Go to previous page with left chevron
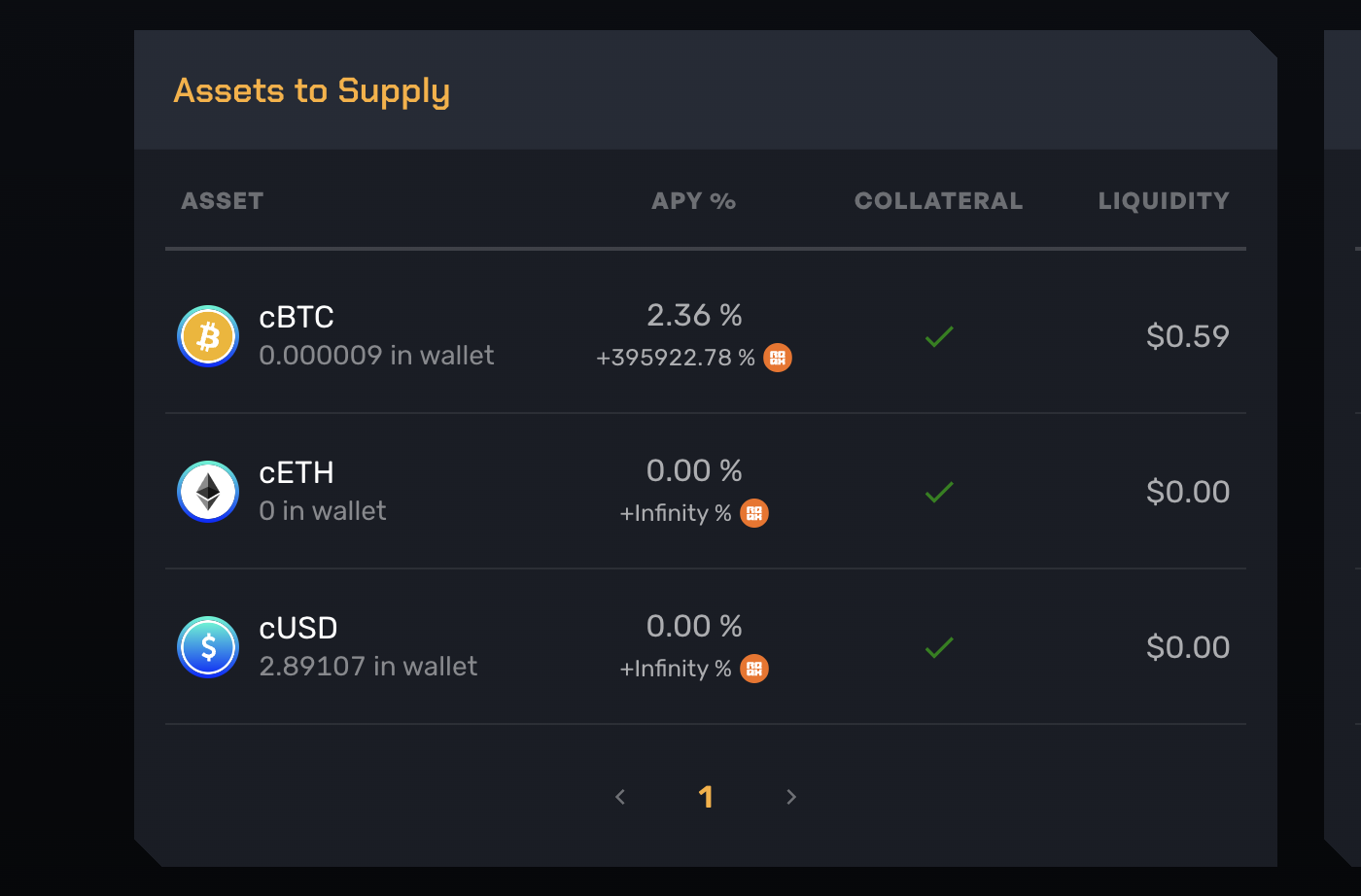This screenshot has width=1361, height=896. coord(620,797)
